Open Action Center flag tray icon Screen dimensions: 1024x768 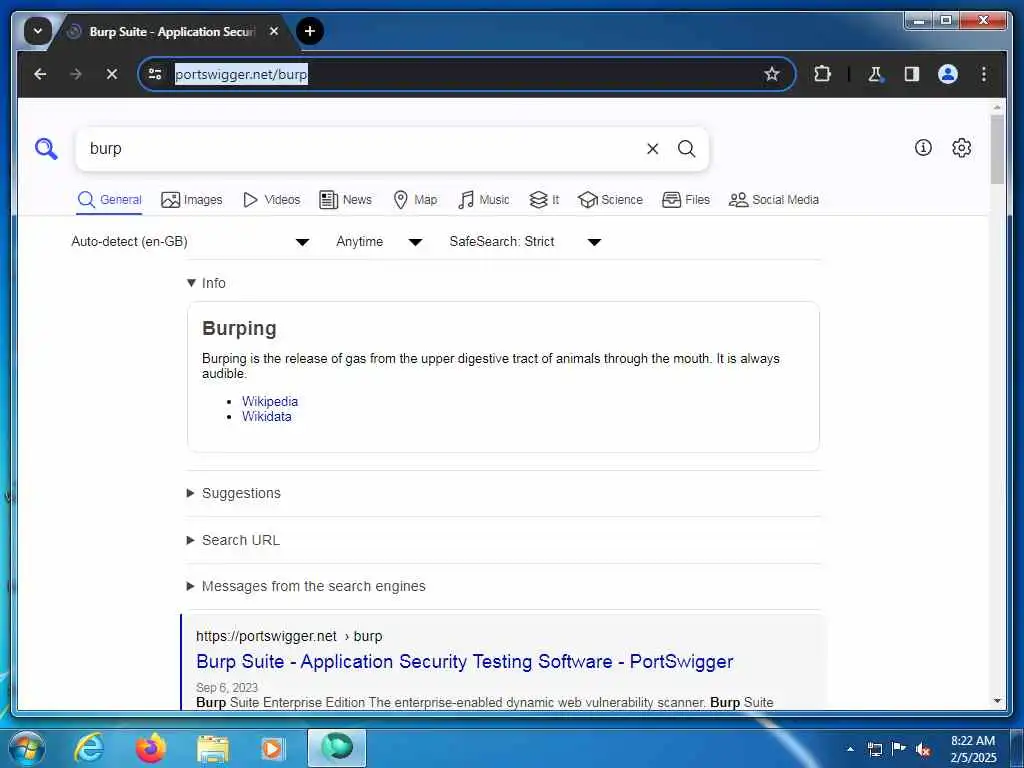coord(899,749)
